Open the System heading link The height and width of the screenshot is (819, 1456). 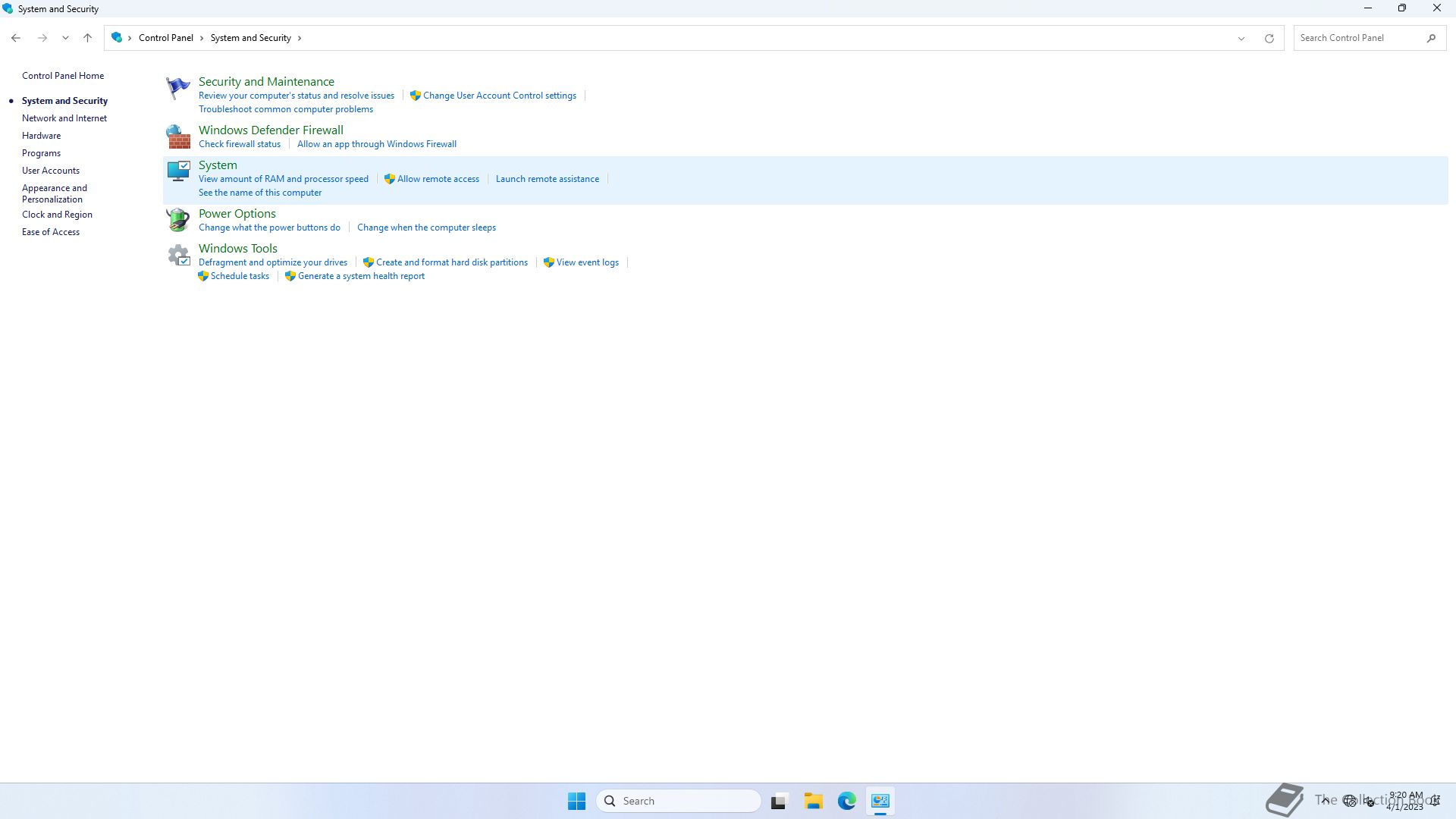[x=218, y=165]
